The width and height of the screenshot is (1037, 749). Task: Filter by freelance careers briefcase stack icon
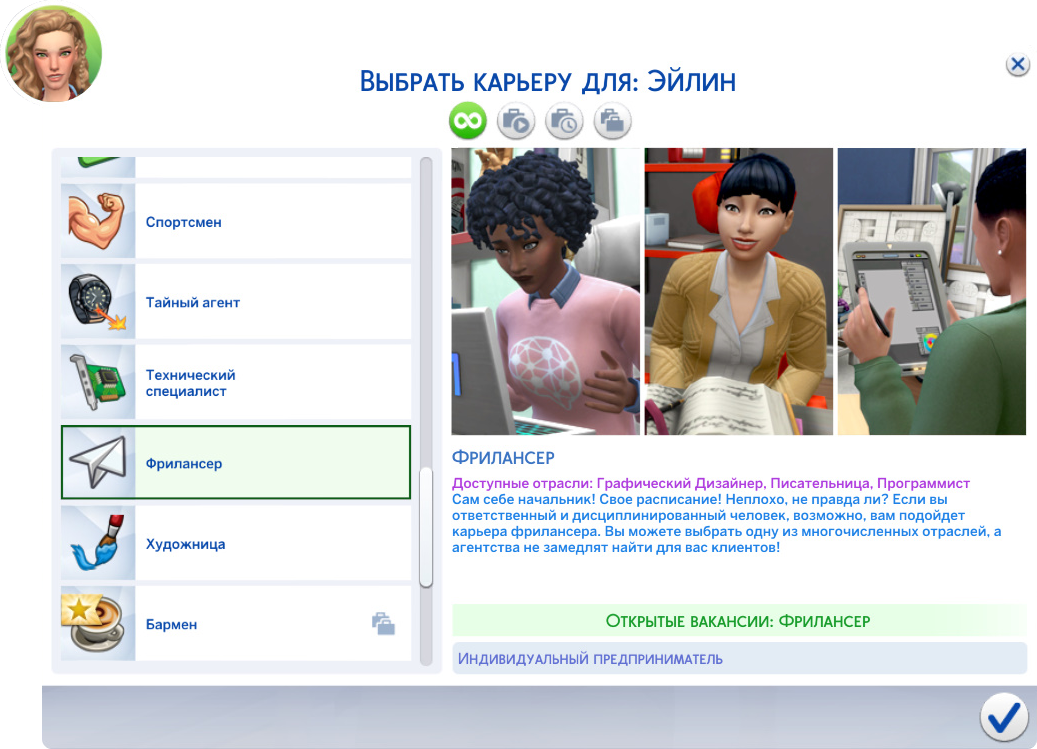612,121
